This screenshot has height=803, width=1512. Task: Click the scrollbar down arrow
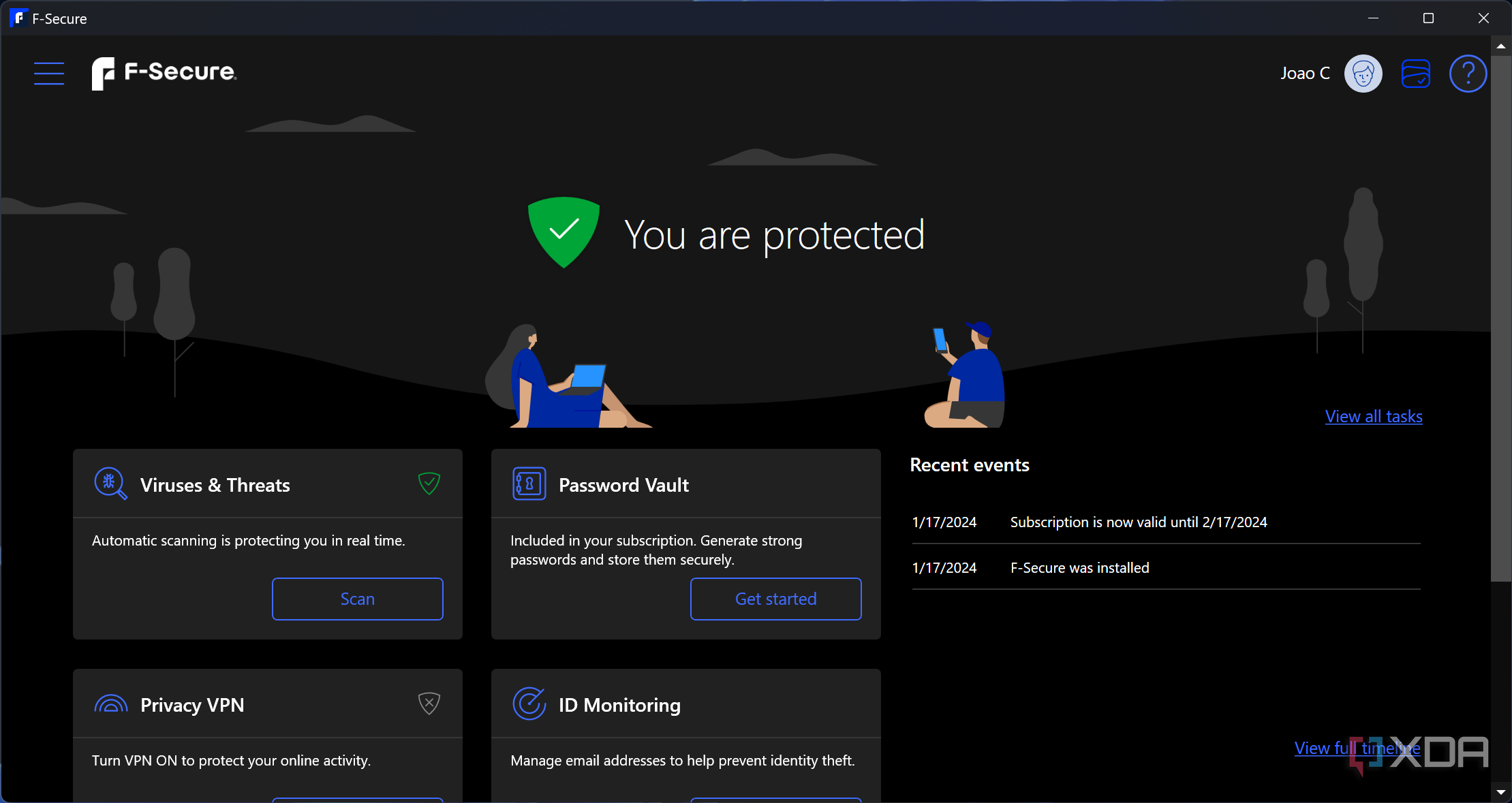click(x=1500, y=792)
